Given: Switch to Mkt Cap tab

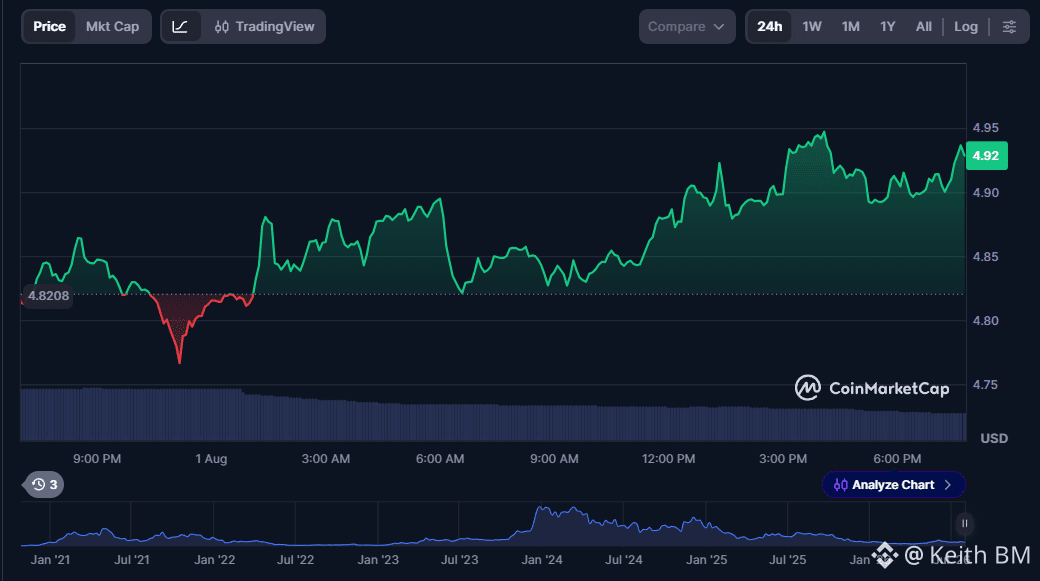Looking at the screenshot, I should 112,27.
